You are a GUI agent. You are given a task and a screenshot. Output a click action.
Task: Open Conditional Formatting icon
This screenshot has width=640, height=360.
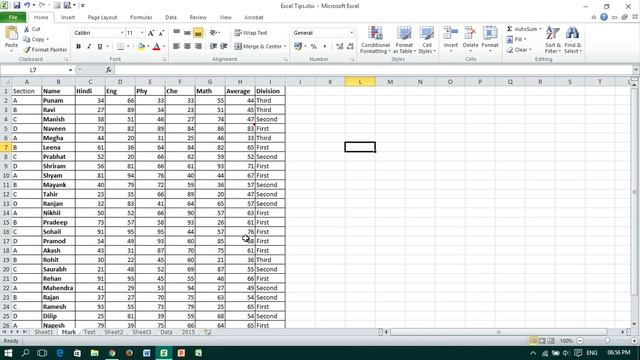[375, 33]
